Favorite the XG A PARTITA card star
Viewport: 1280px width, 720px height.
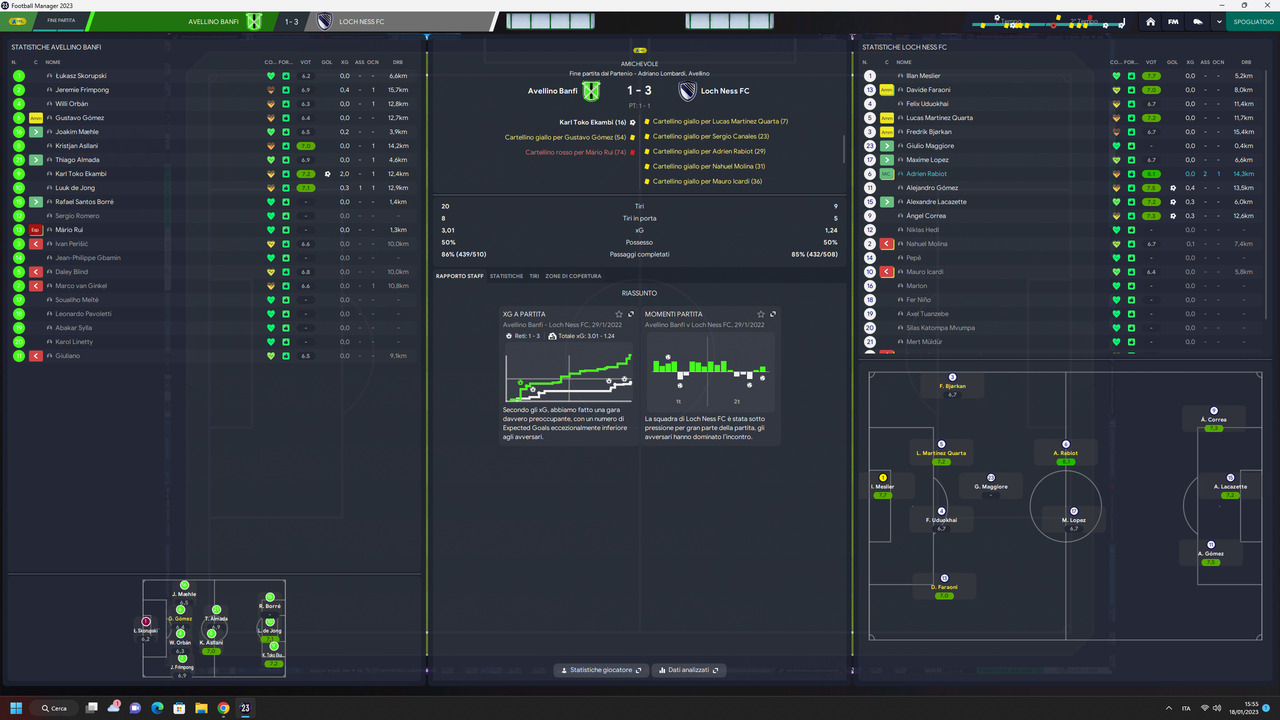click(x=618, y=314)
